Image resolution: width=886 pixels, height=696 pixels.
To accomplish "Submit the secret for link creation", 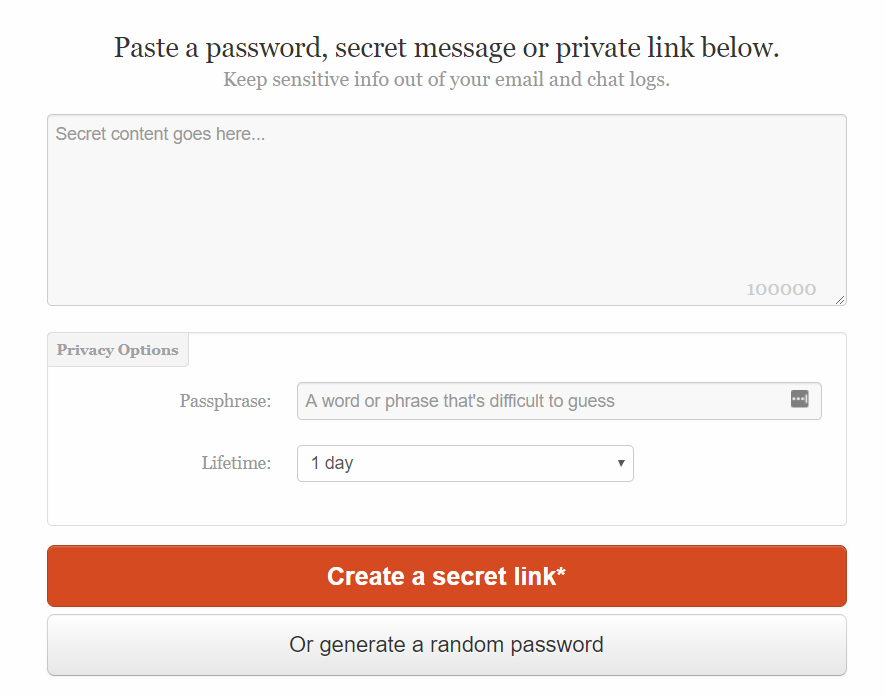I will click(446, 576).
